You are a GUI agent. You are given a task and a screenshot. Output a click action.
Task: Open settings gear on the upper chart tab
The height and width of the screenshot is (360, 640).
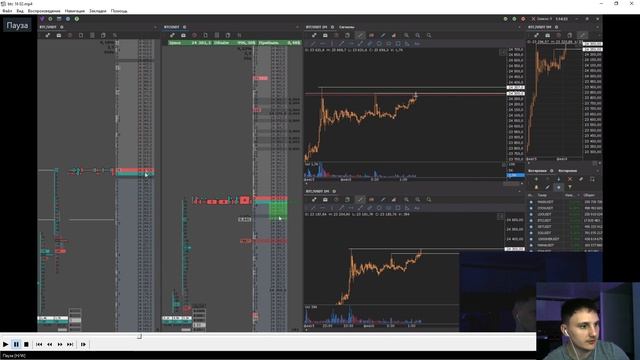(x=332, y=27)
